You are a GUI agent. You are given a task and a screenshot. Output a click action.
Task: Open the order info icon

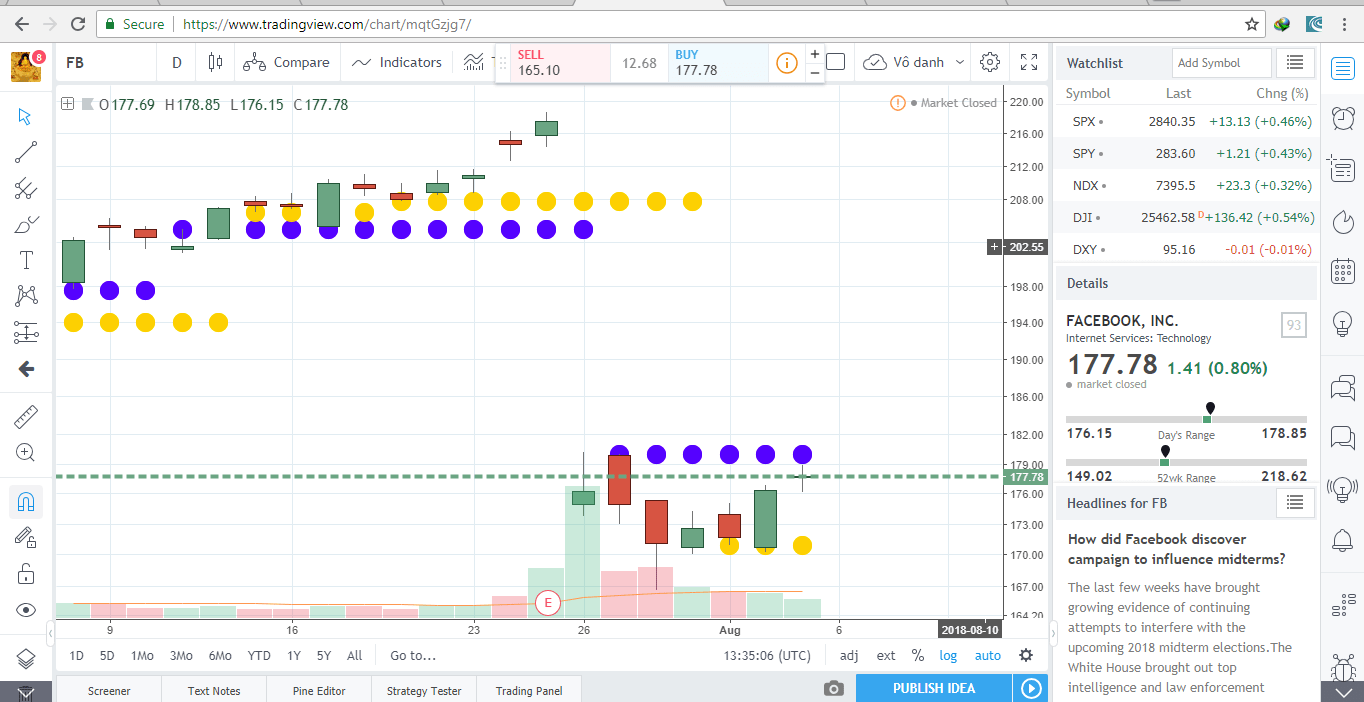[x=787, y=63]
